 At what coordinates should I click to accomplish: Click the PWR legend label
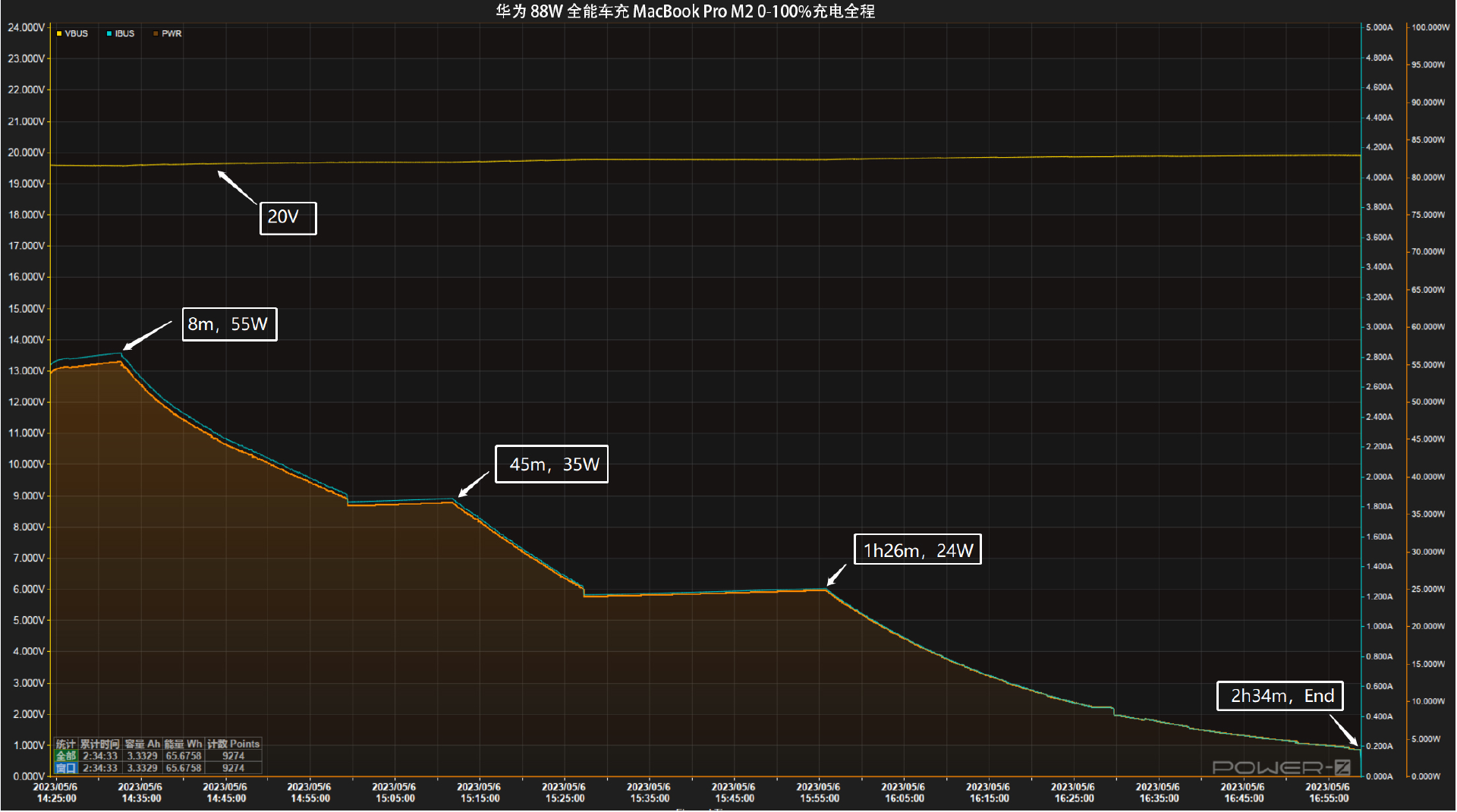[x=172, y=33]
